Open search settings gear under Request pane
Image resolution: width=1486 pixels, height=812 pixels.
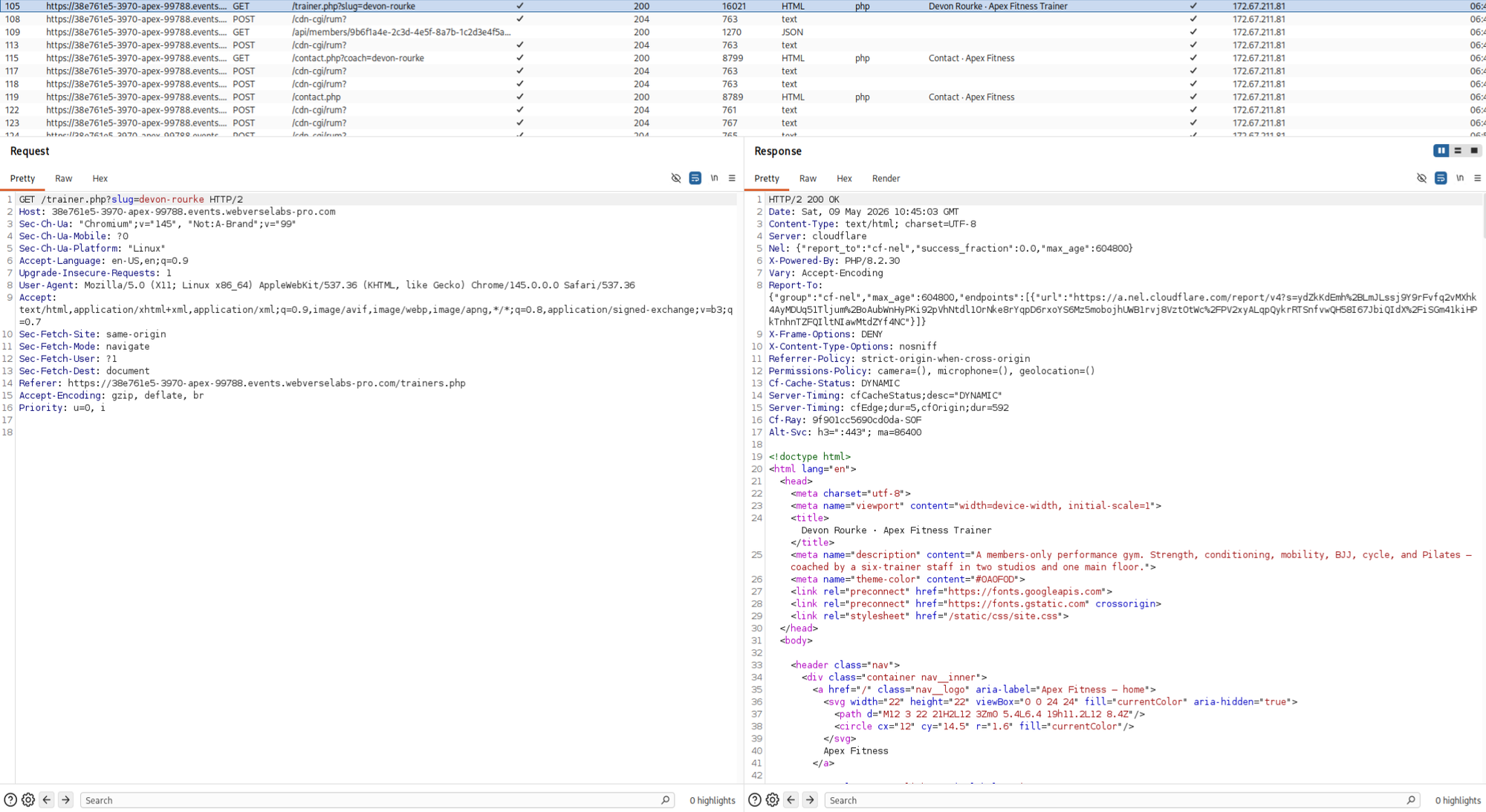tap(28, 800)
